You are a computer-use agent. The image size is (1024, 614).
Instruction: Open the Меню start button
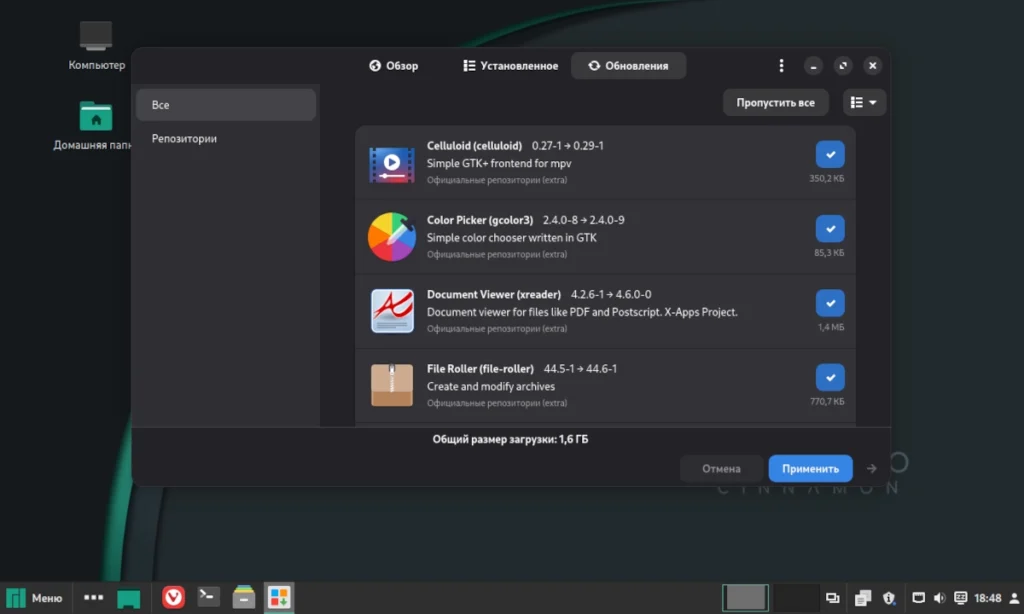35,598
